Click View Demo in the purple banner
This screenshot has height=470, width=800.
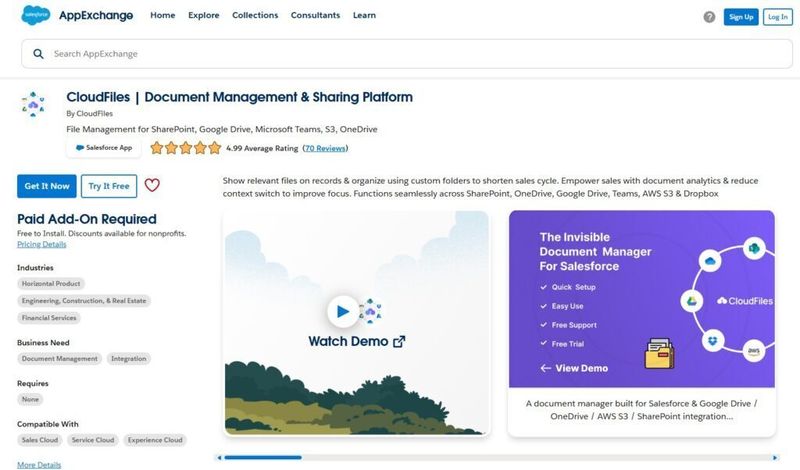574,368
